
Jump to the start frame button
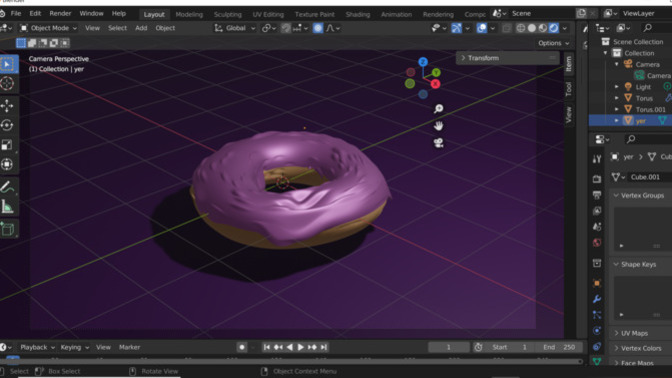point(267,347)
